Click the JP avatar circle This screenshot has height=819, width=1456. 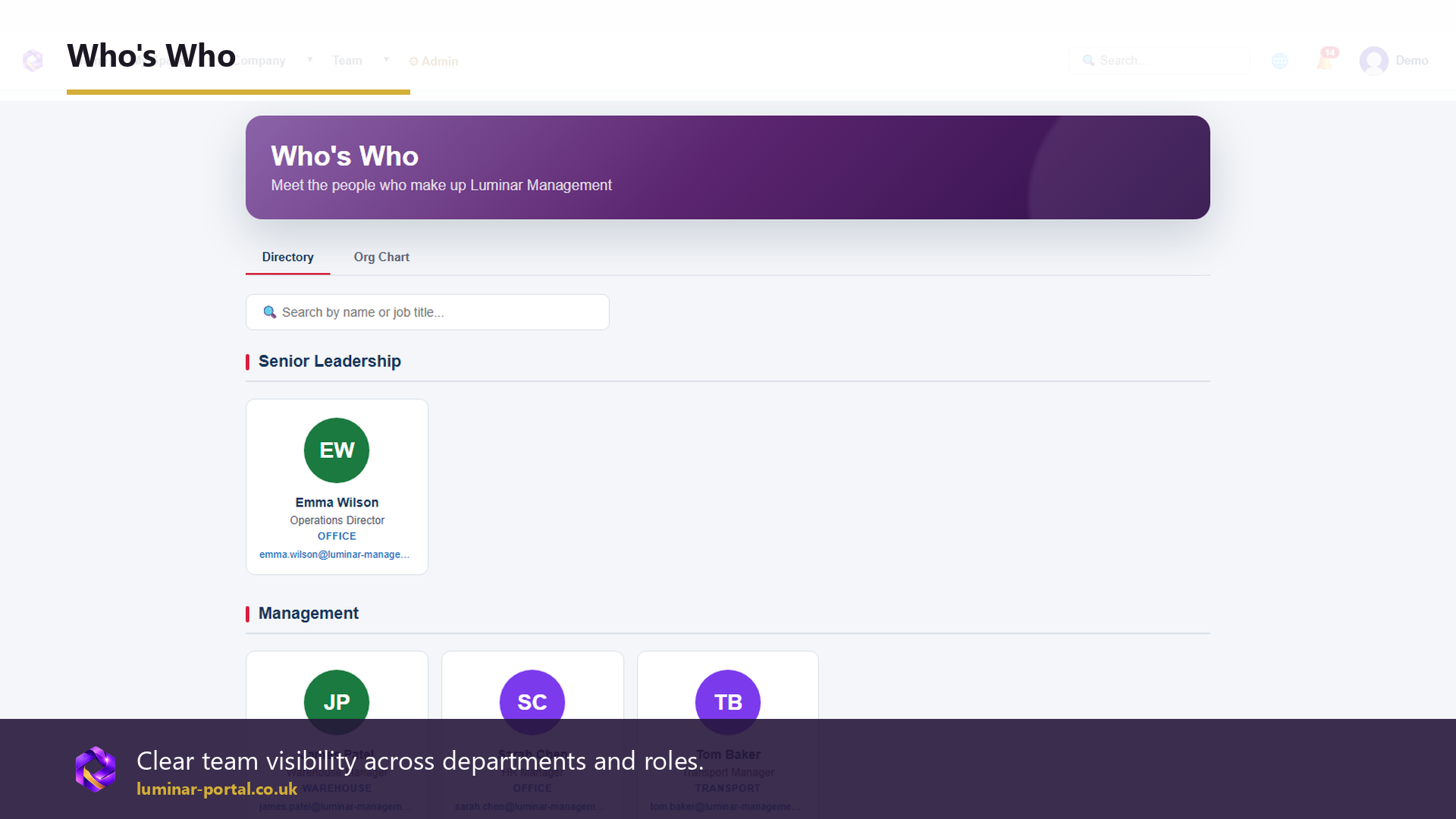pos(337,702)
